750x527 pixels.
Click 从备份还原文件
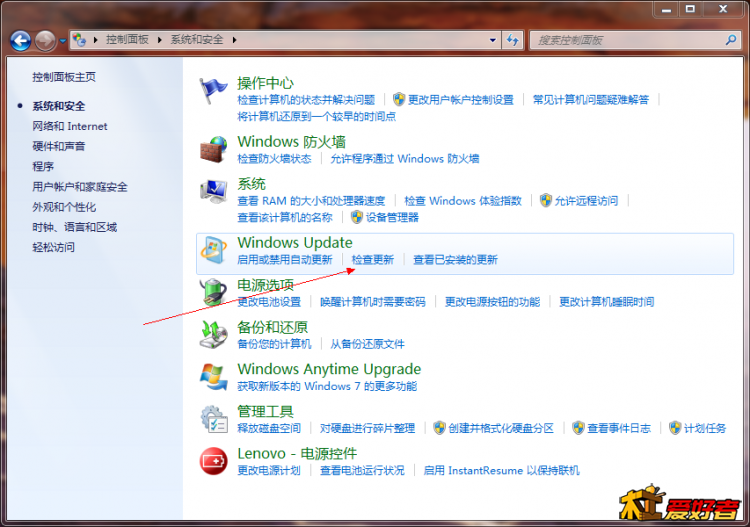click(x=367, y=344)
